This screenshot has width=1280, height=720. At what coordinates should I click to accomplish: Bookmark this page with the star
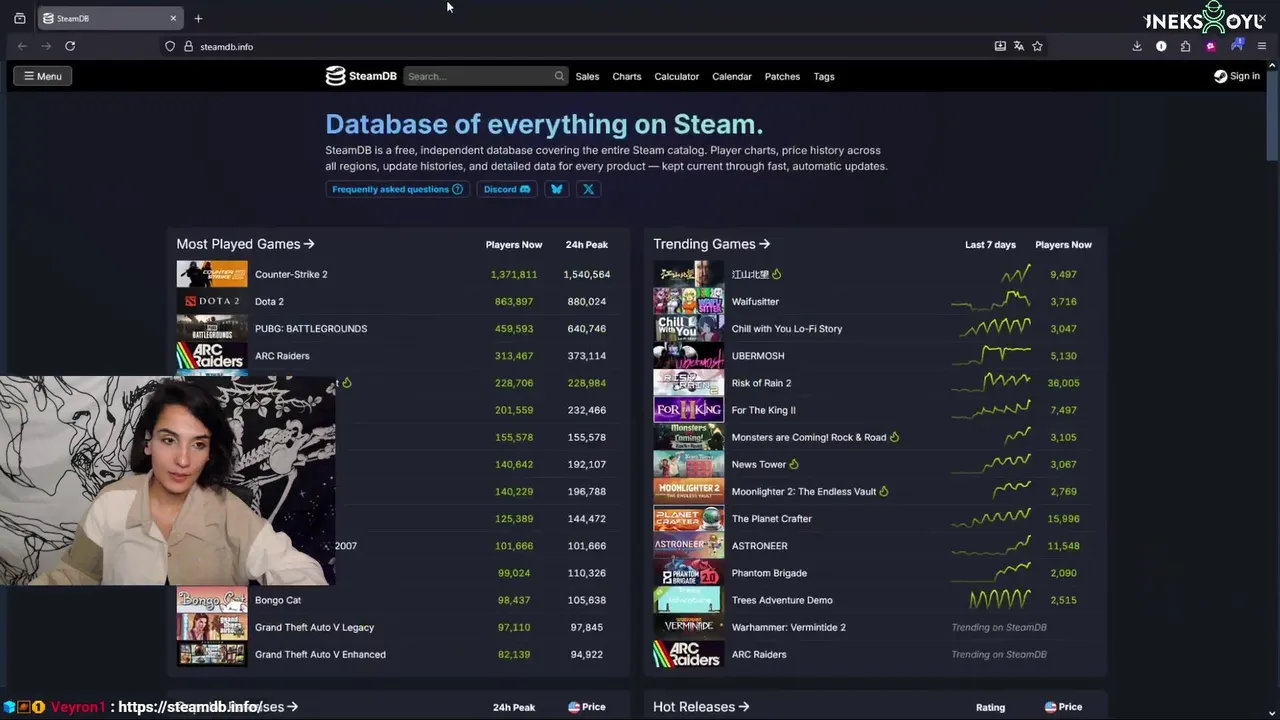click(x=1037, y=46)
